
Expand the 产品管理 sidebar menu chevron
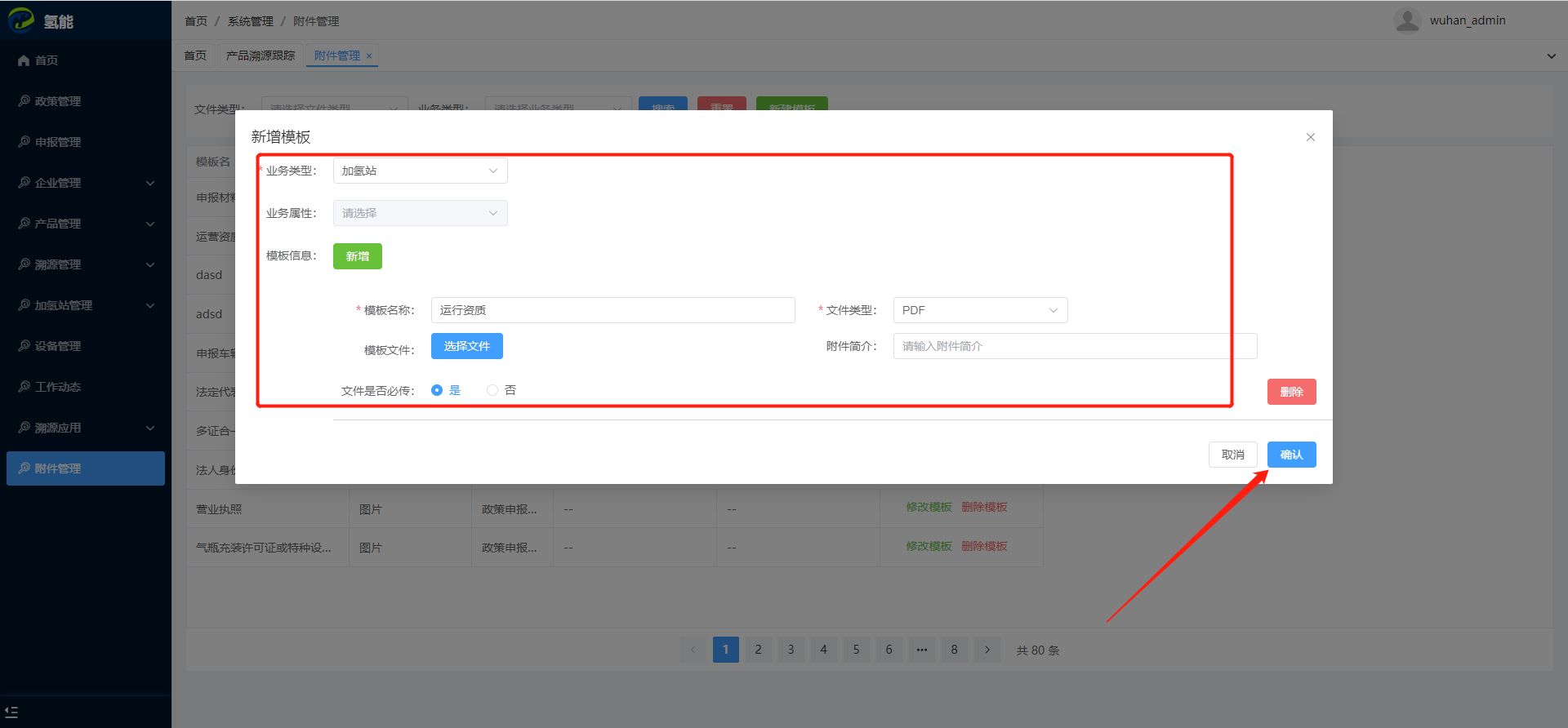tap(150, 224)
